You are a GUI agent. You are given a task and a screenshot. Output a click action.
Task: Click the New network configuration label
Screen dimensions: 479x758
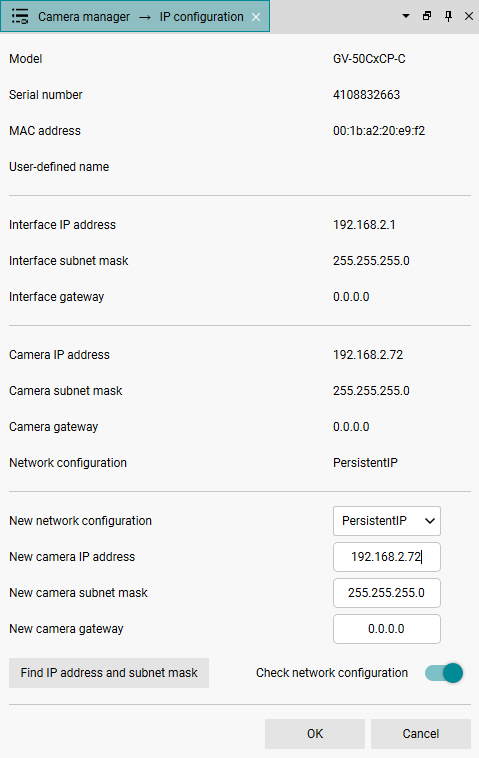(x=80, y=521)
